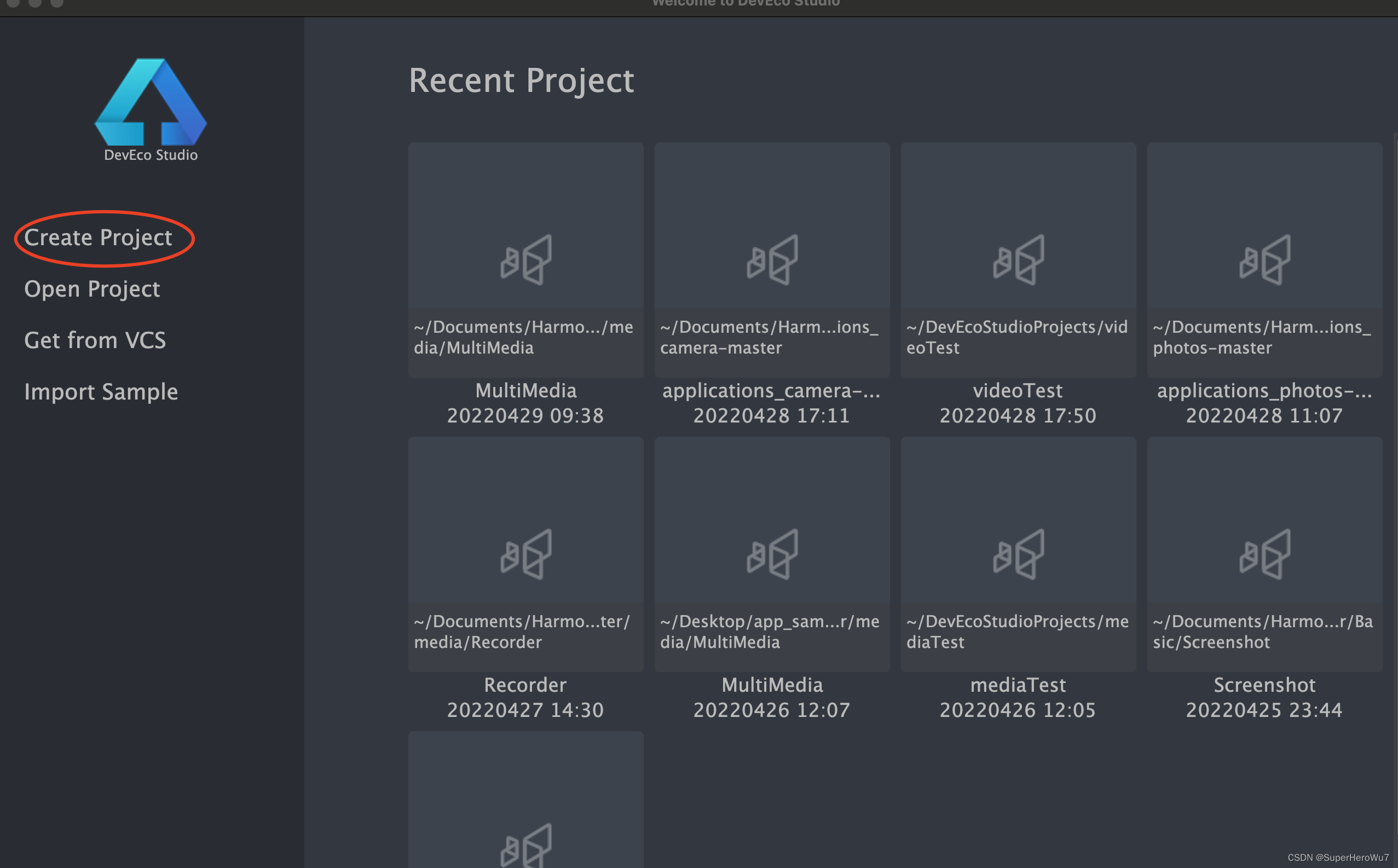Screen dimensions: 1398x868
Task: Click the timestamp 20220428 11:07
Action: pos(1264,415)
